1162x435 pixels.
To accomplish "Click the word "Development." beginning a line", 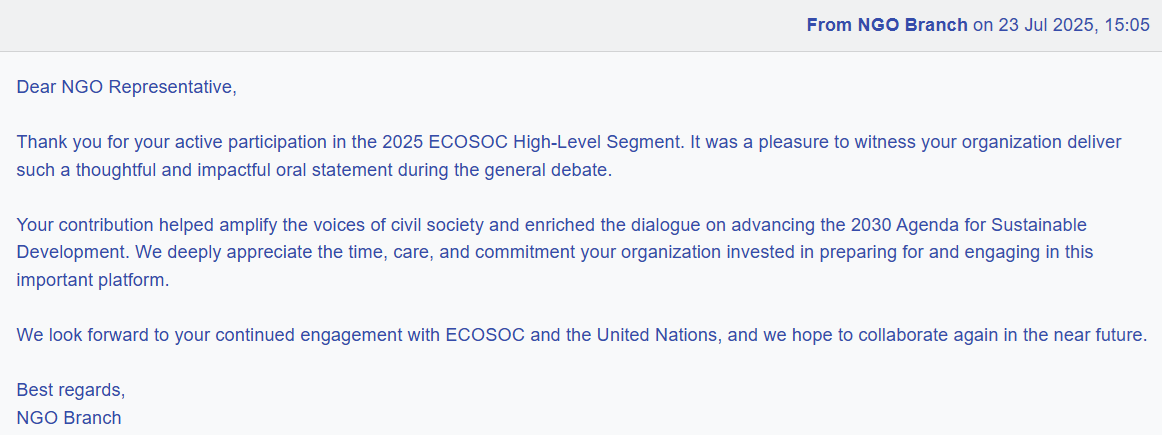I will (x=73, y=253).
